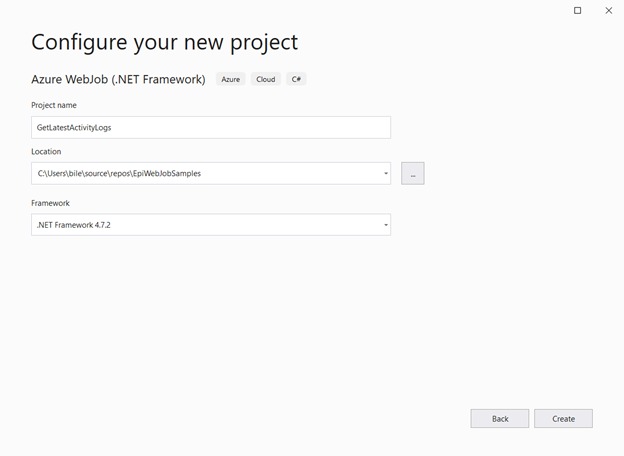
Task: Maximize the dialog window
Action: pos(577,11)
